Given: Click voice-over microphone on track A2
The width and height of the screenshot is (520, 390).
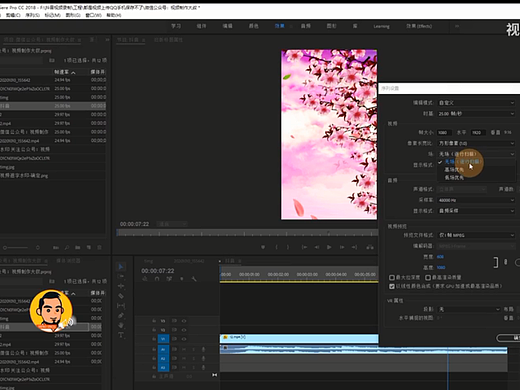Looking at the screenshot, I should tap(203, 358).
